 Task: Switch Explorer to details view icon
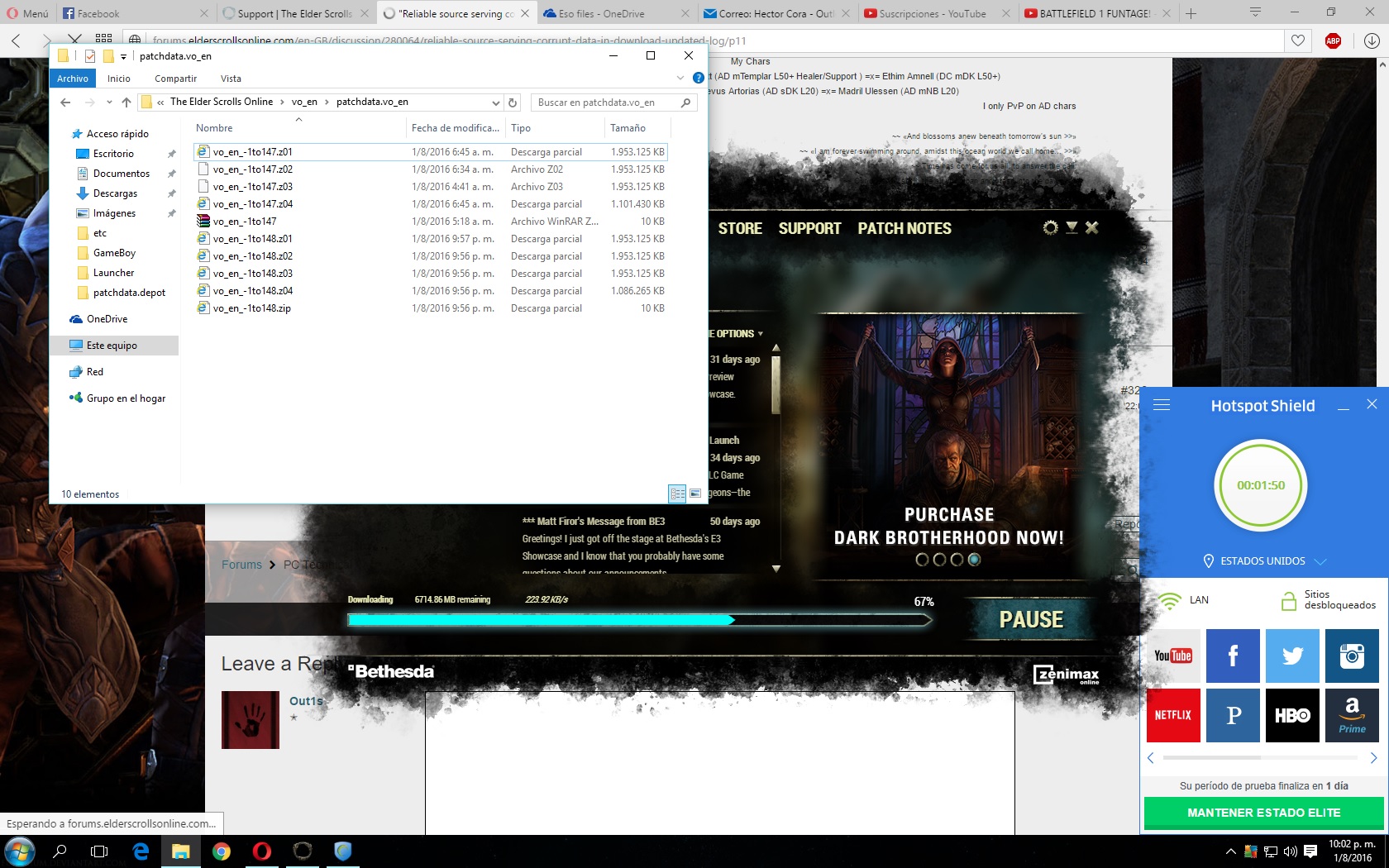point(677,494)
